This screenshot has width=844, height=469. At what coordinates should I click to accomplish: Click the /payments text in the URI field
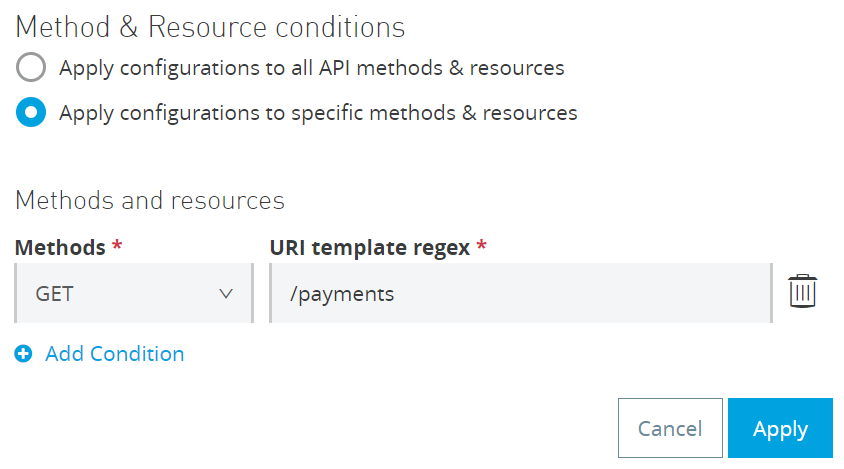342,295
